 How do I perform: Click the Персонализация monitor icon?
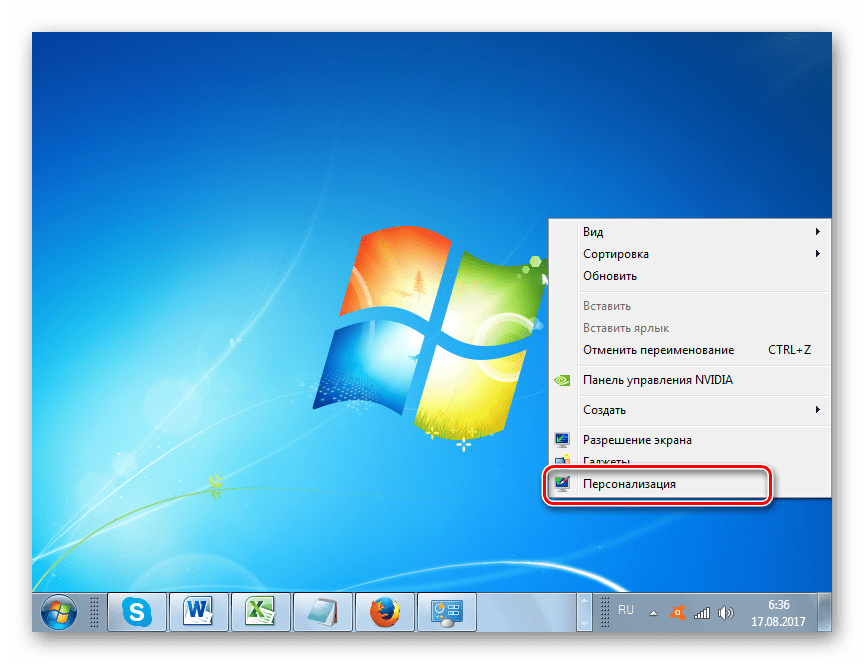click(x=562, y=484)
